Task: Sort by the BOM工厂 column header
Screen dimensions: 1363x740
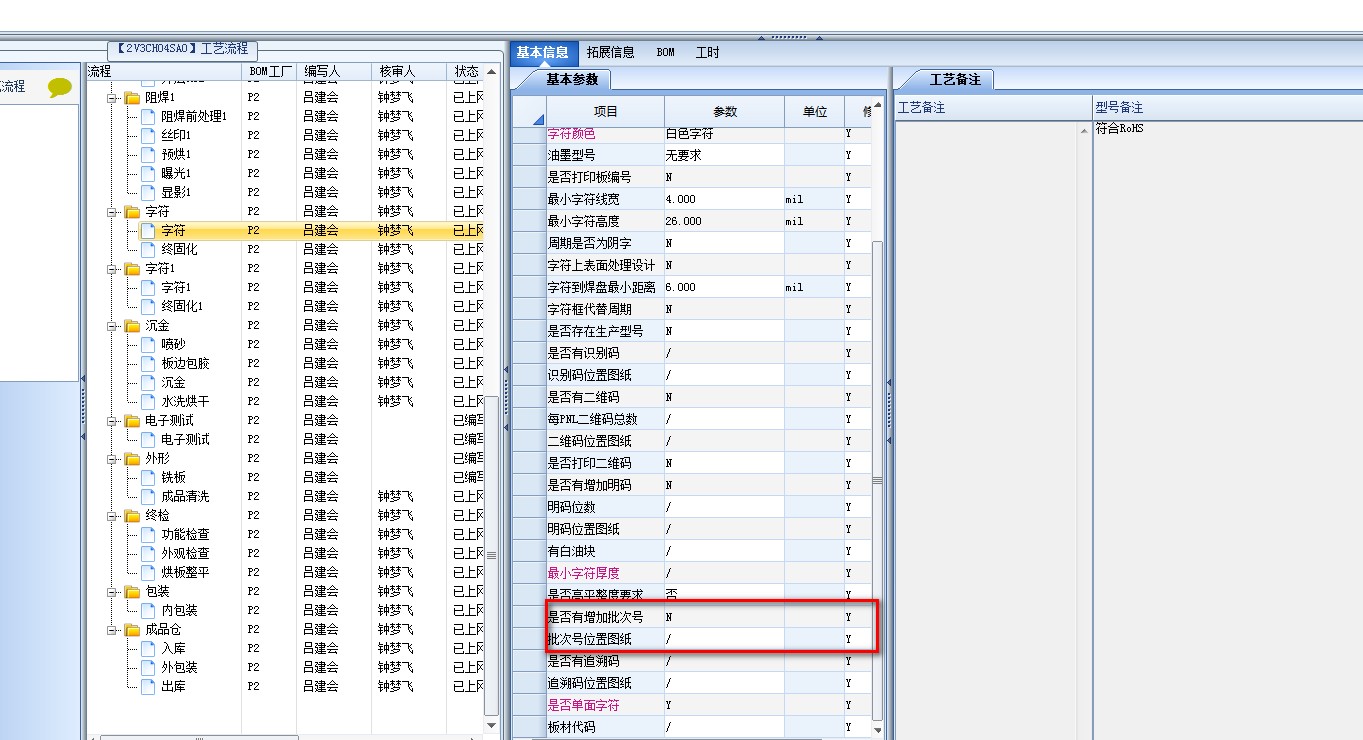Action: coord(269,72)
